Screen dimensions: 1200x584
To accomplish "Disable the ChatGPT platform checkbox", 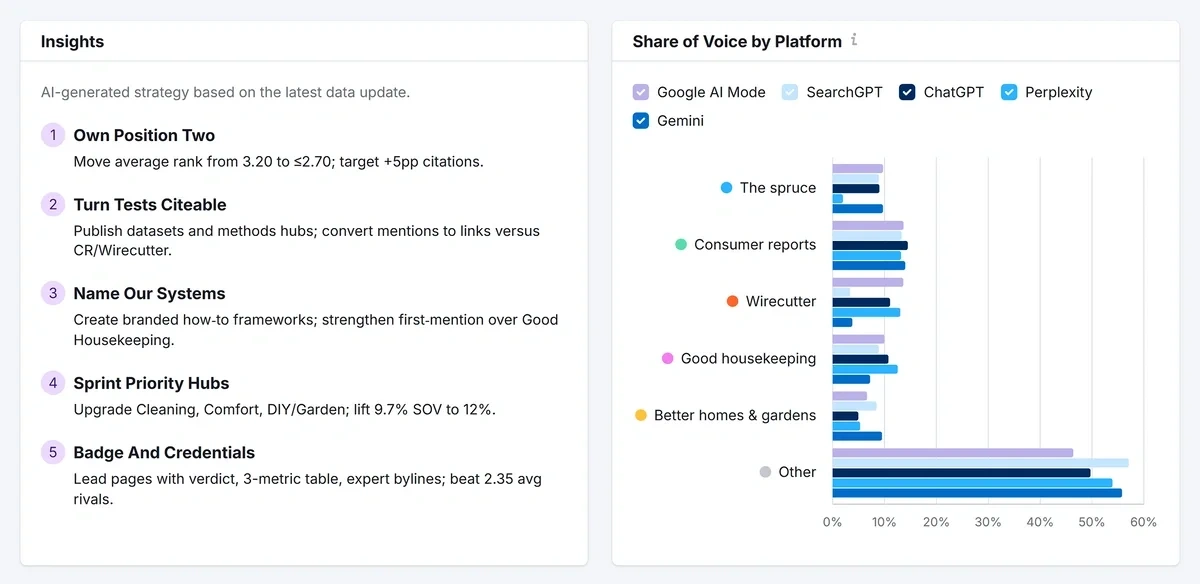I will click(907, 92).
